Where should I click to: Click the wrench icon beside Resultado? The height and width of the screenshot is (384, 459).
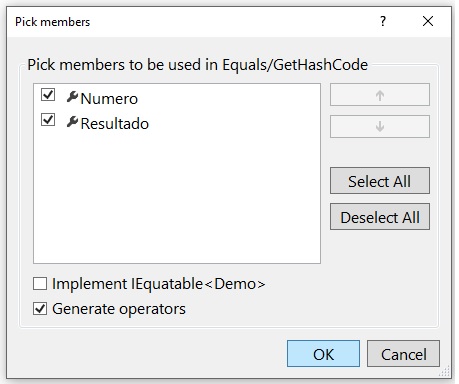tap(72, 122)
